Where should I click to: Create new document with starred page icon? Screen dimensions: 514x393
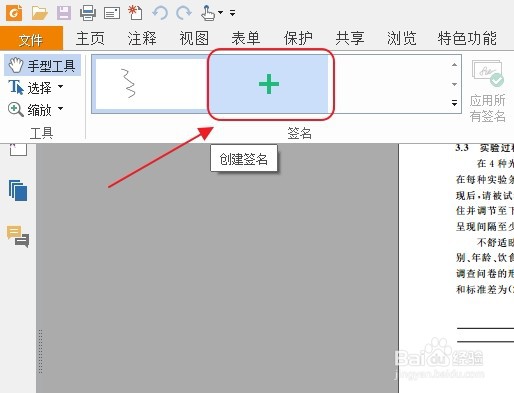tap(135, 13)
